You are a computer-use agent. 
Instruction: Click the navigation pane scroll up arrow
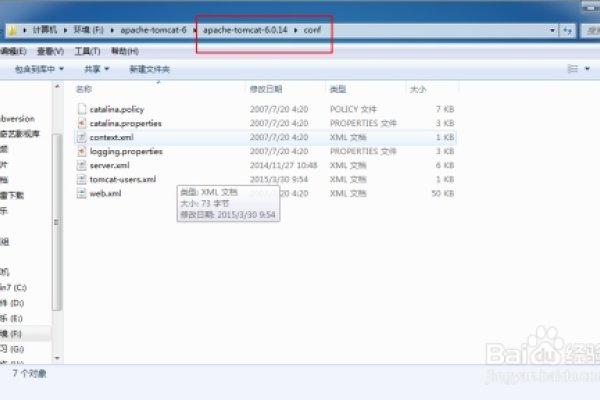[x=57, y=87]
